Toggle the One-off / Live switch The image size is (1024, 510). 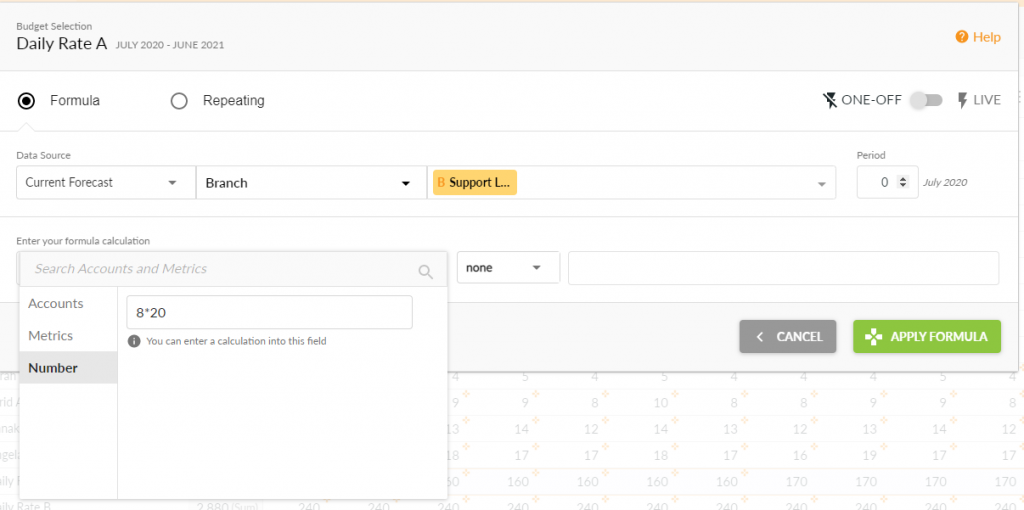[x=927, y=101]
